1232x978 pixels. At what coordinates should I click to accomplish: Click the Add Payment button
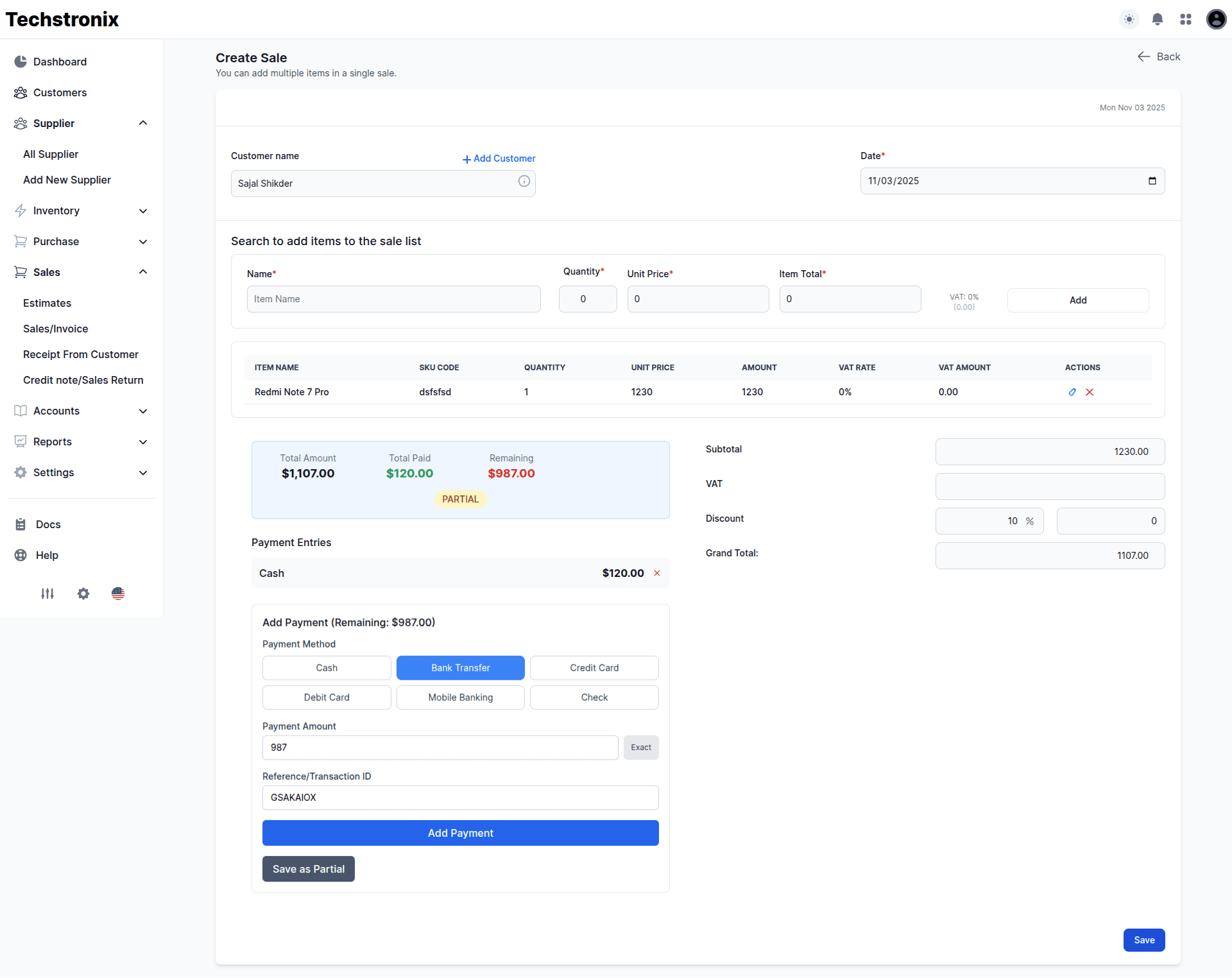(460, 832)
